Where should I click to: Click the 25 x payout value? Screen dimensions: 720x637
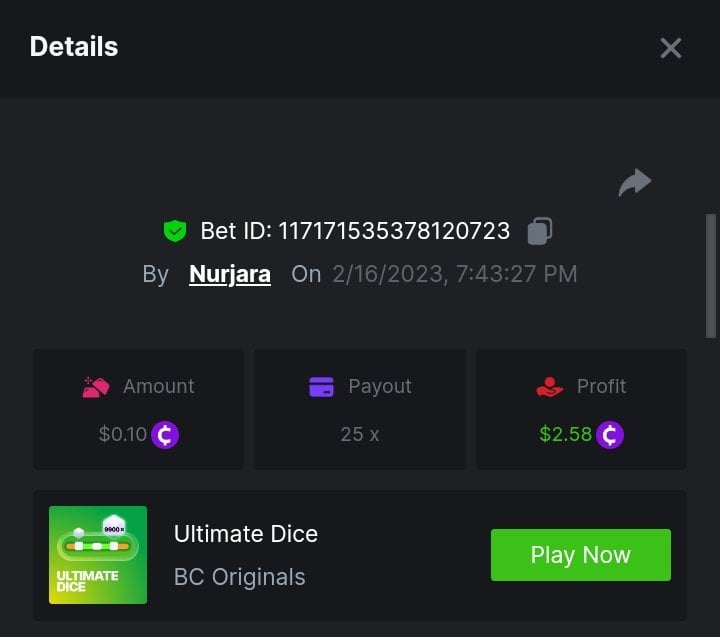point(360,435)
